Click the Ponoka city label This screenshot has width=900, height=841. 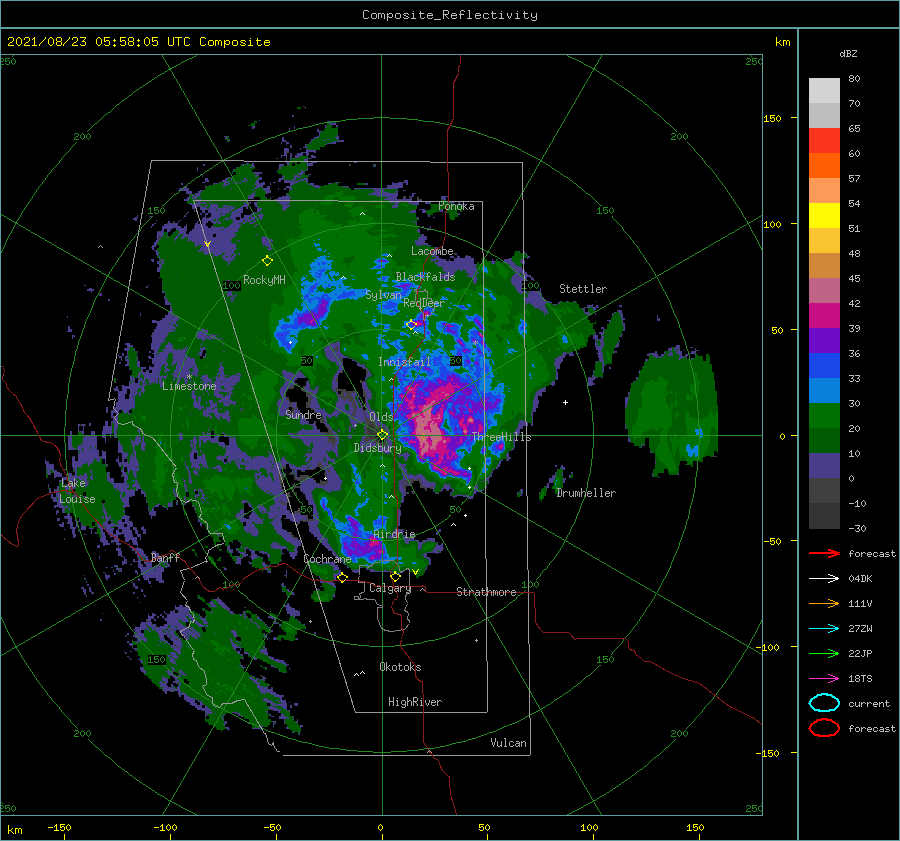tap(456, 206)
